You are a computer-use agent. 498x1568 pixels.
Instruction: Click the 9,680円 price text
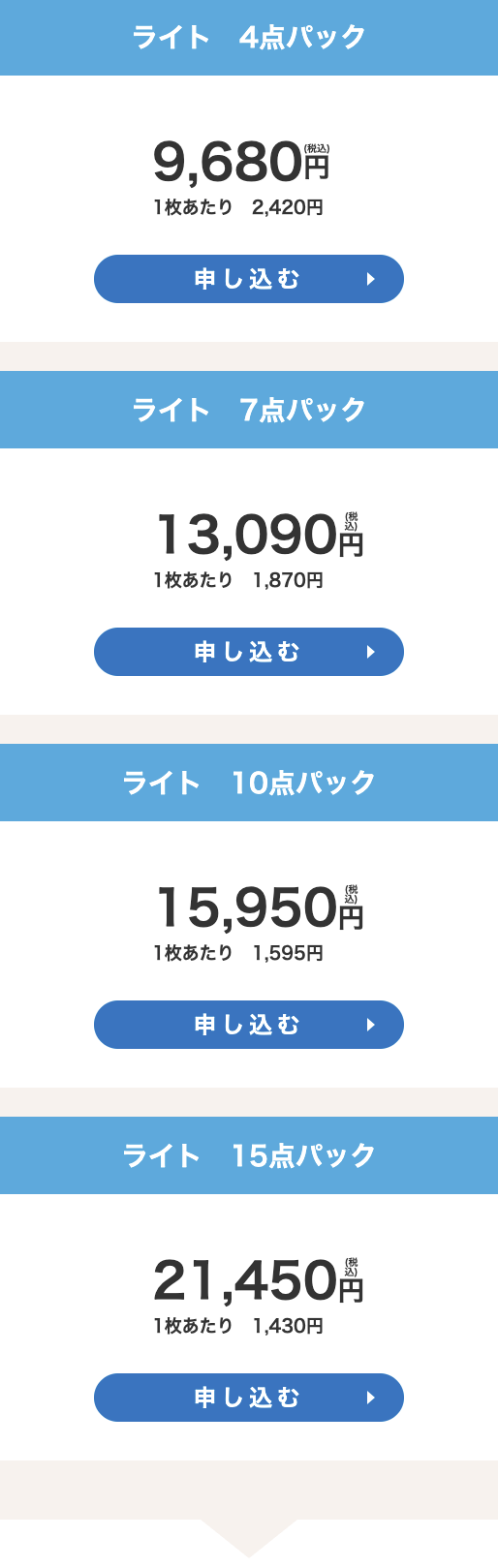pos(241,162)
